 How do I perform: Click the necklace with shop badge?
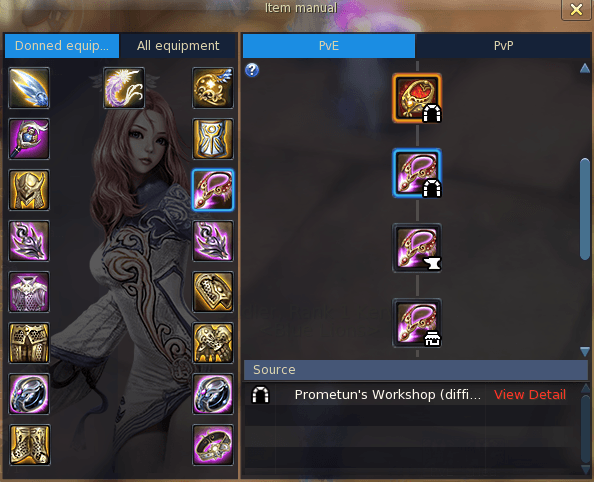coord(417,323)
